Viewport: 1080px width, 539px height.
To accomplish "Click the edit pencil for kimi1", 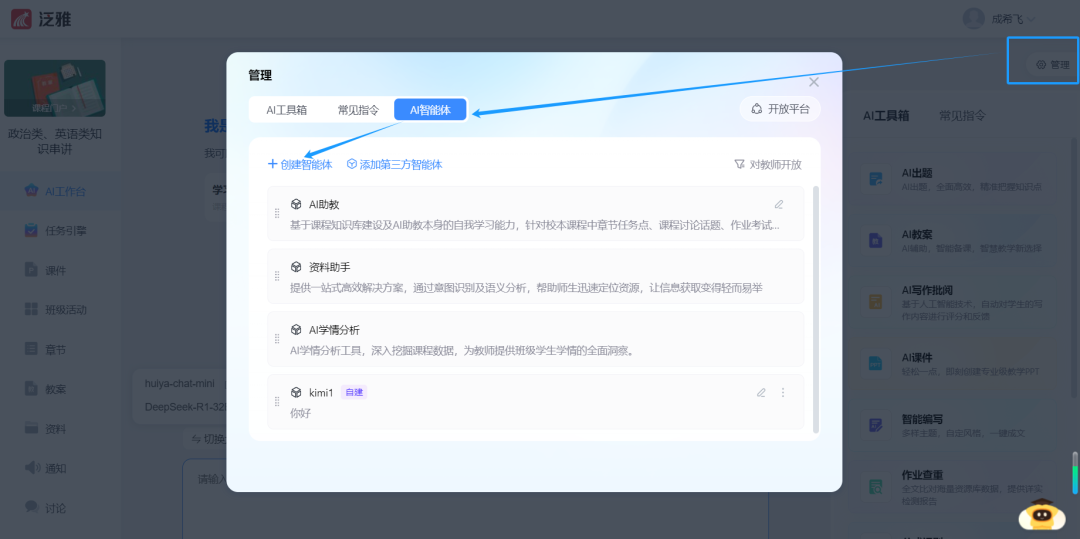I will click(761, 392).
